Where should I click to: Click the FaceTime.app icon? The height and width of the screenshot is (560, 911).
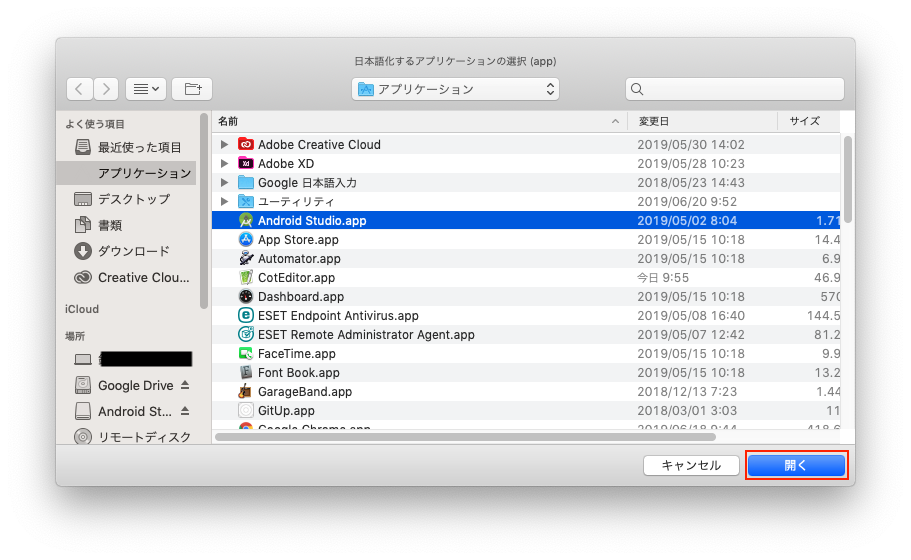pos(246,353)
